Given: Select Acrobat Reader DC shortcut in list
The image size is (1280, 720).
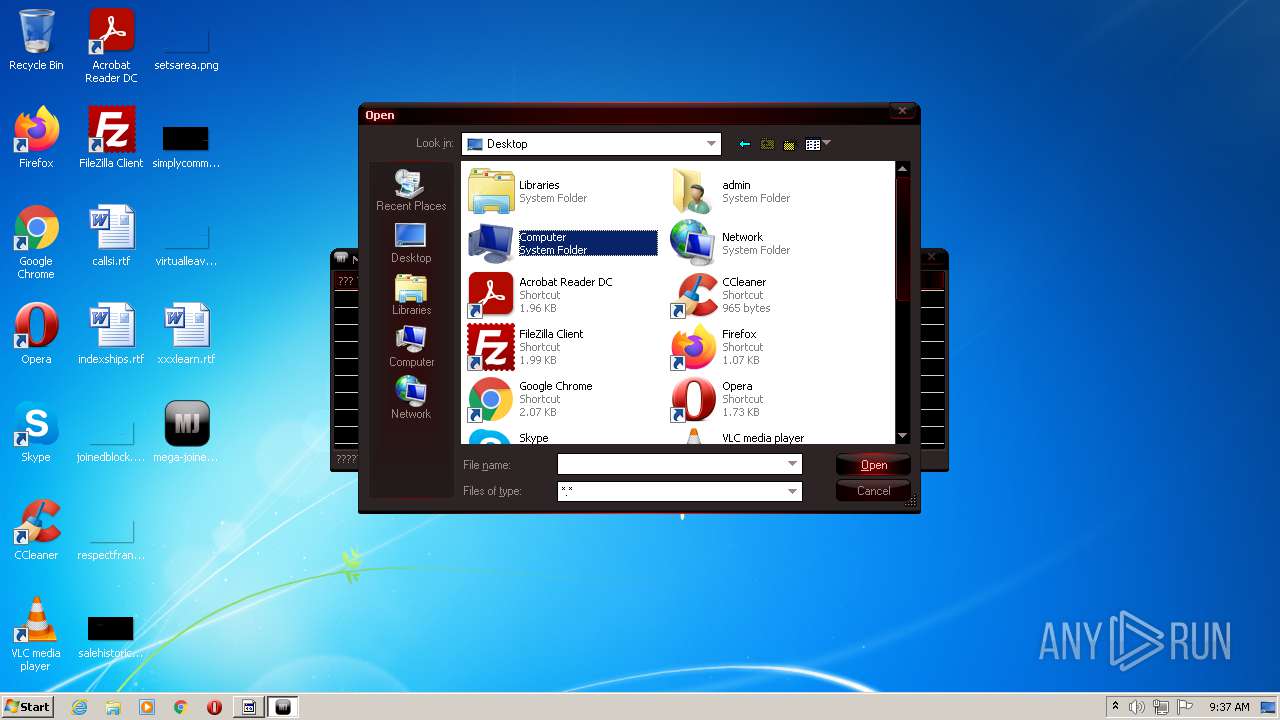Looking at the screenshot, I should [563, 295].
